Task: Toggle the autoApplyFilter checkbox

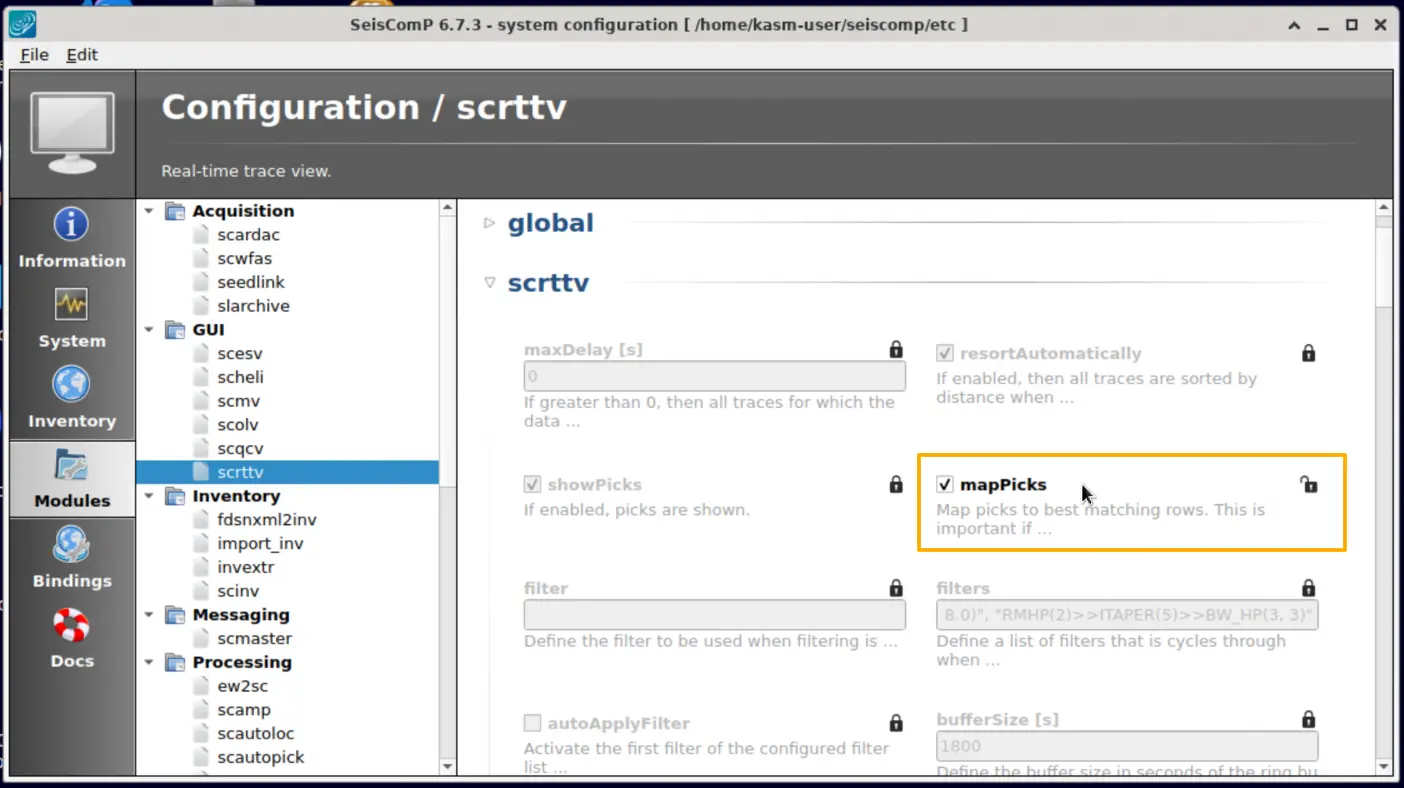Action: pos(532,723)
